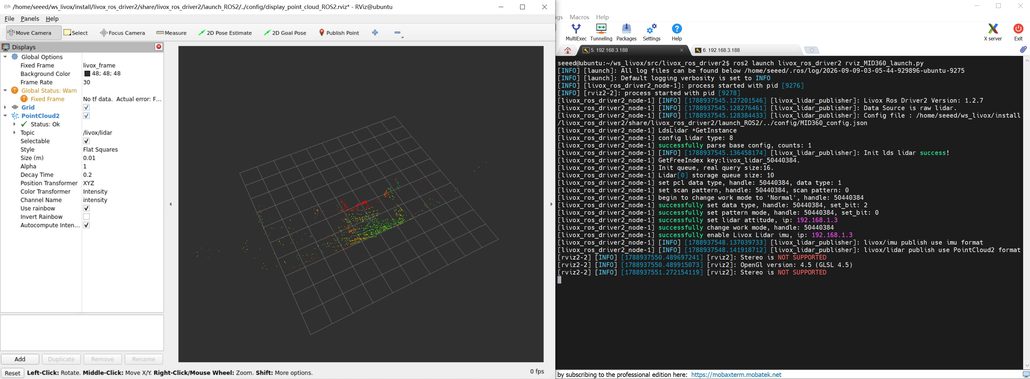Click the Global Status warning icon
The image size is (1030, 379).
coord(15,91)
